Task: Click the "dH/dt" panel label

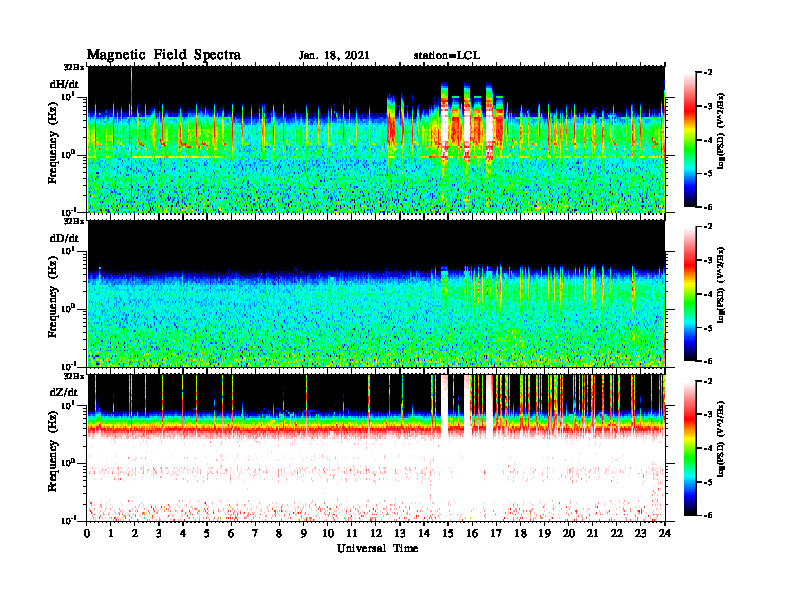Action: [x=64, y=84]
